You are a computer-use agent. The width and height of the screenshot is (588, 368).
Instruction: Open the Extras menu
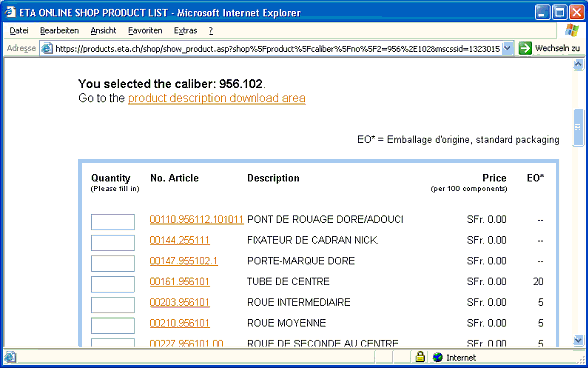click(185, 30)
